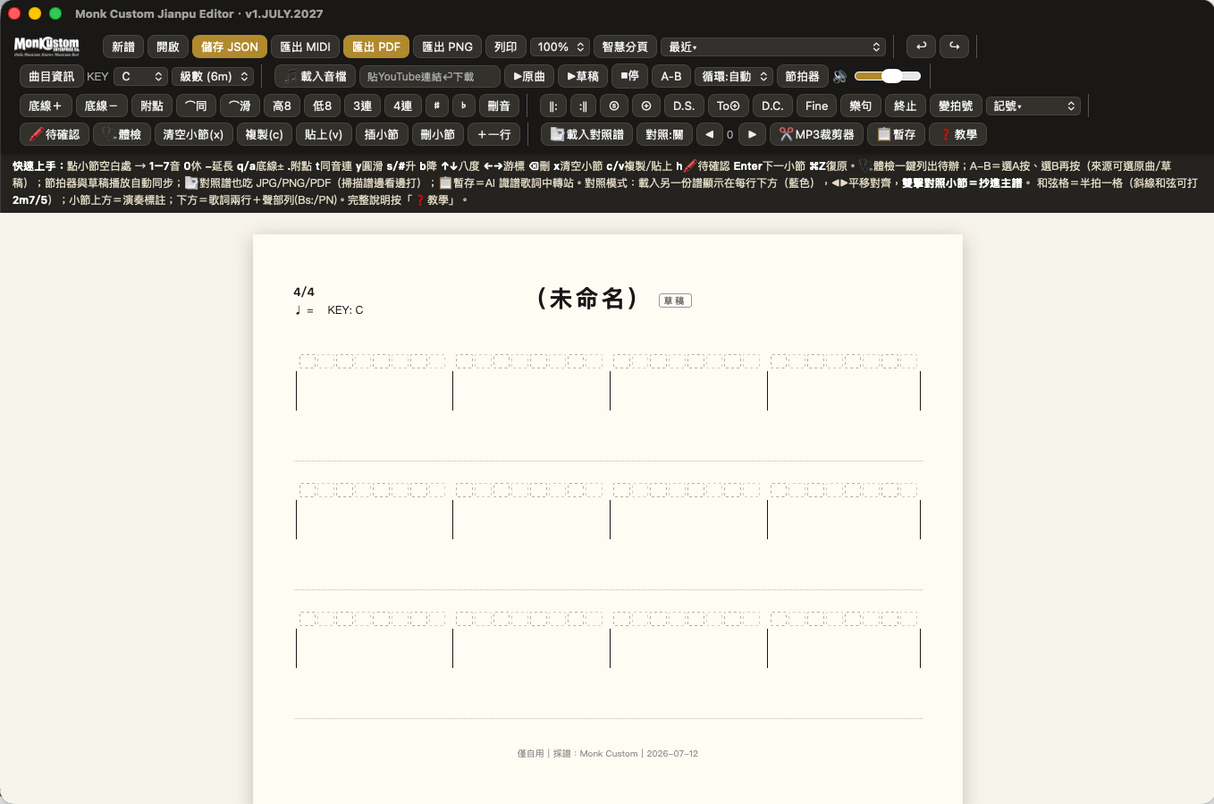Insert the Segno symbol button
The height and width of the screenshot is (804, 1214).
pyautogui.click(x=614, y=106)
